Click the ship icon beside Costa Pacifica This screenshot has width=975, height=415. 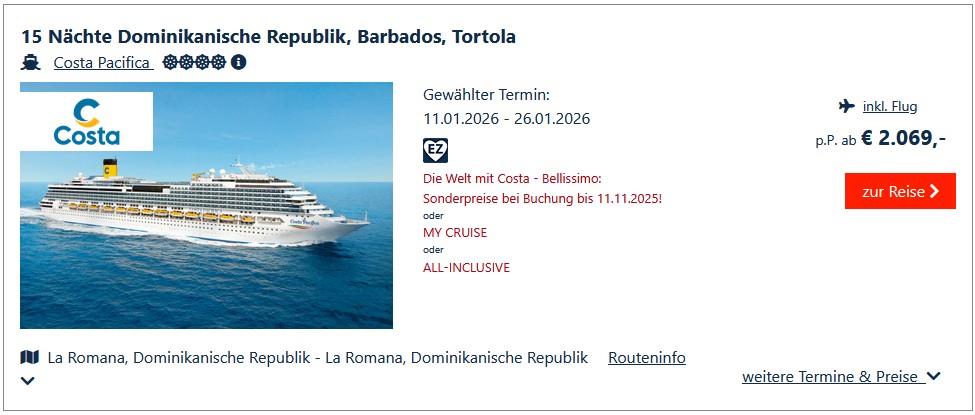(x=30, y=63)
